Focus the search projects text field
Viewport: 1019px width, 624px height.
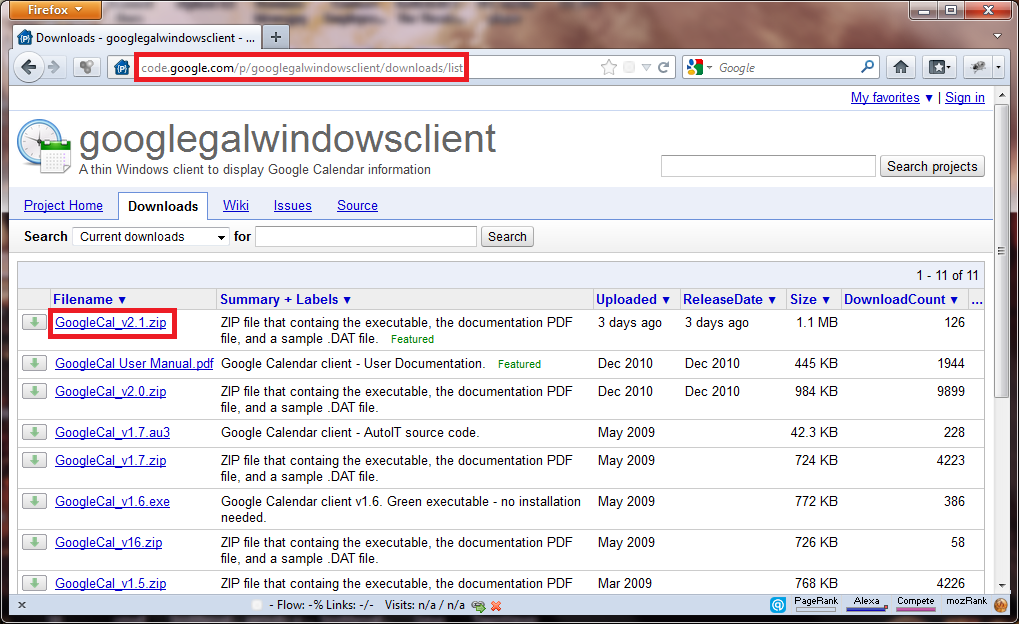pyautogui.click(x=768, y=166)
